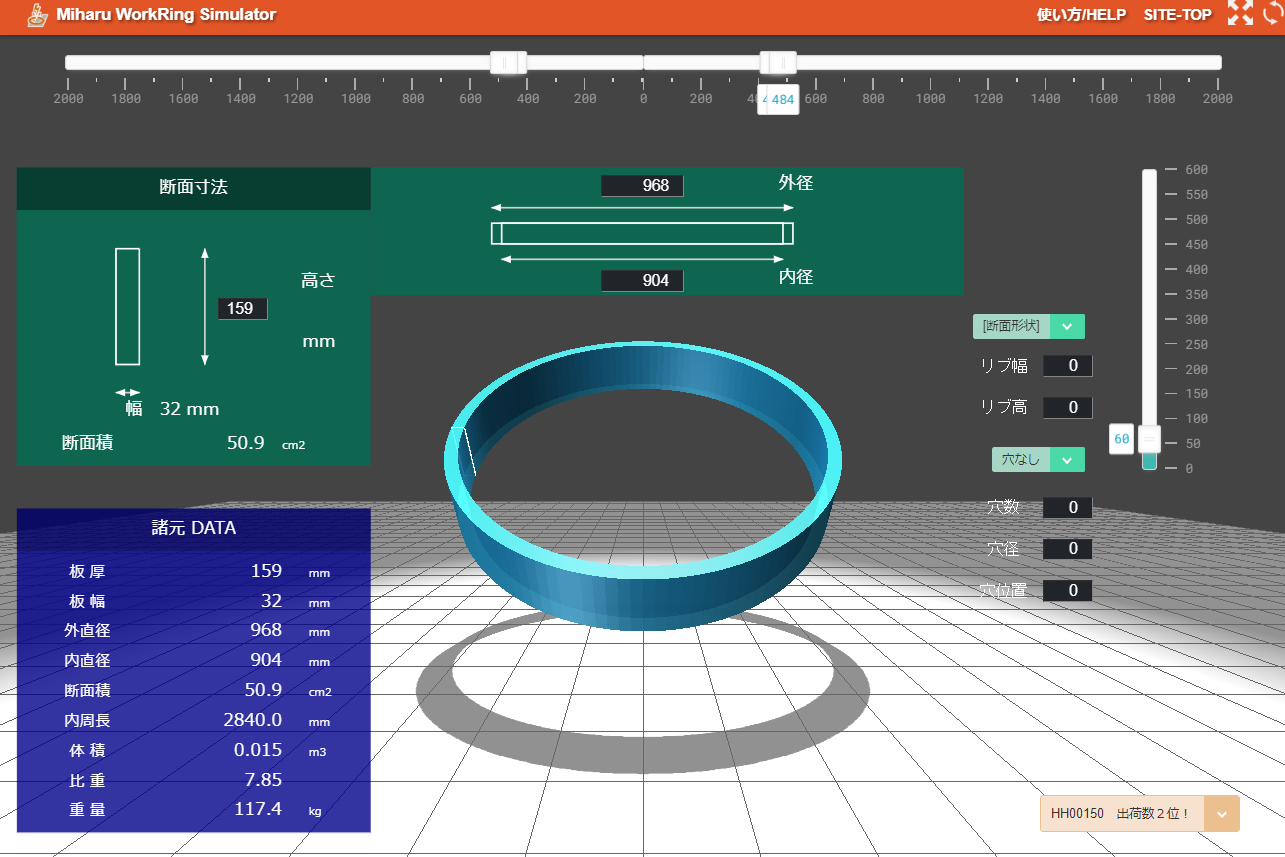The height and width of the screenshot is (857, 1285).
Task: Click the 体積 0.015 value
Action: tap(258, 750)
